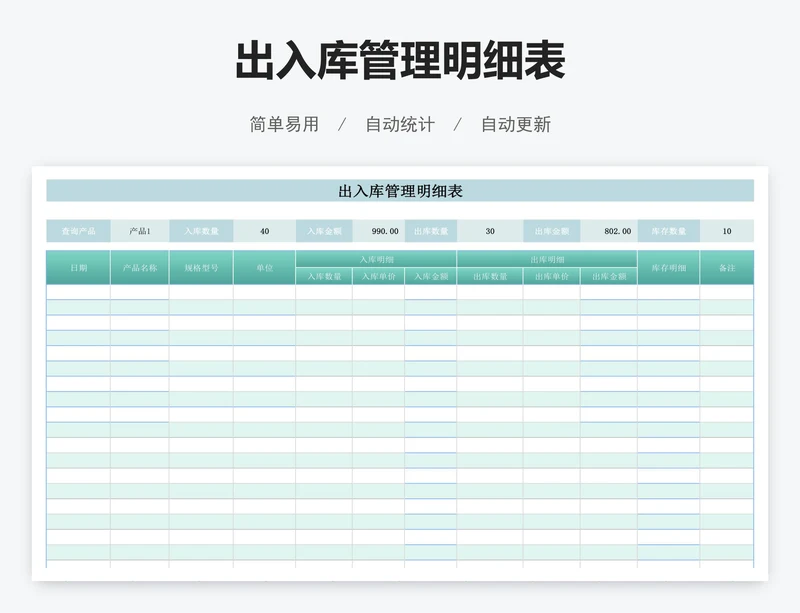800x613 pixels.
Task: Click the large heading 出入库管理明细表
Action: coord(400,61)
